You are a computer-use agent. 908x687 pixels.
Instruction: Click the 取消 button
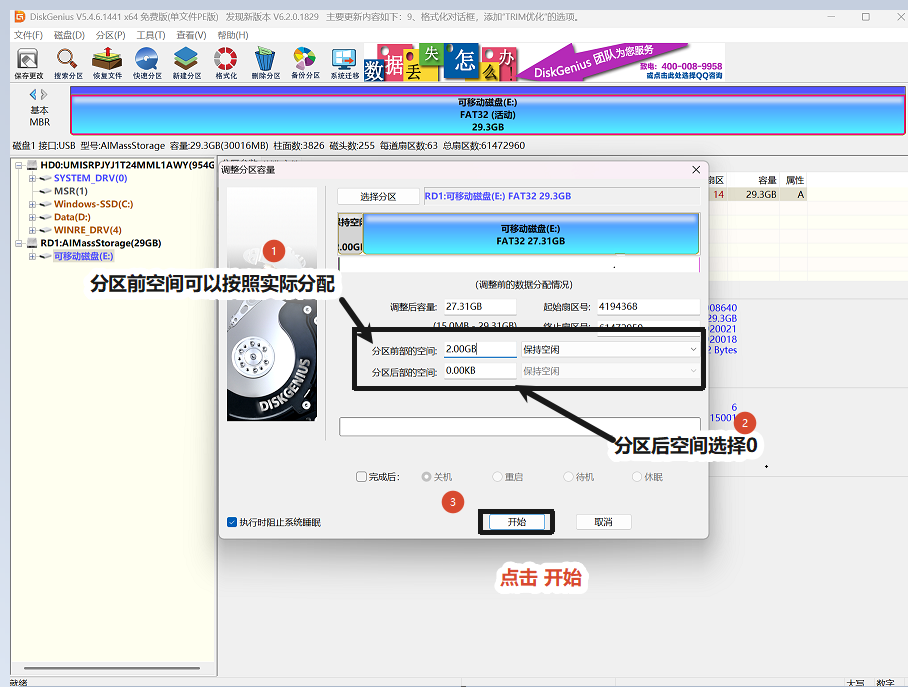click(x=603, y=522)
